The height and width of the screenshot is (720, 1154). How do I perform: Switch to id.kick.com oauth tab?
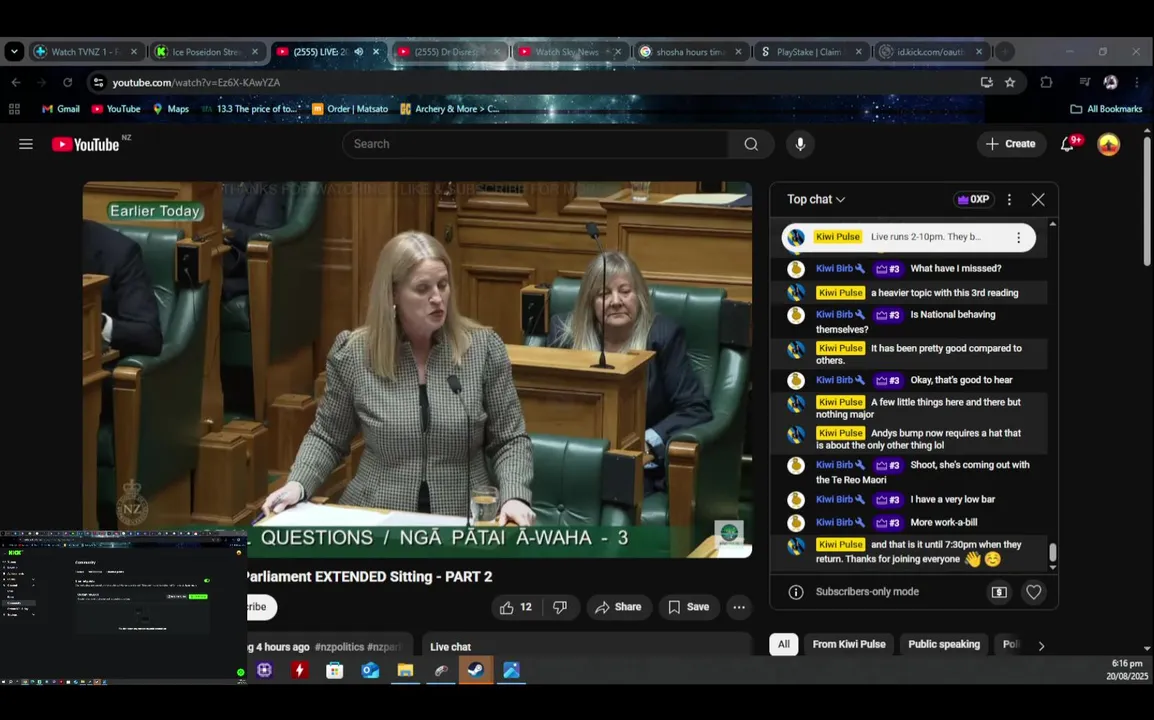click(932, 52)
